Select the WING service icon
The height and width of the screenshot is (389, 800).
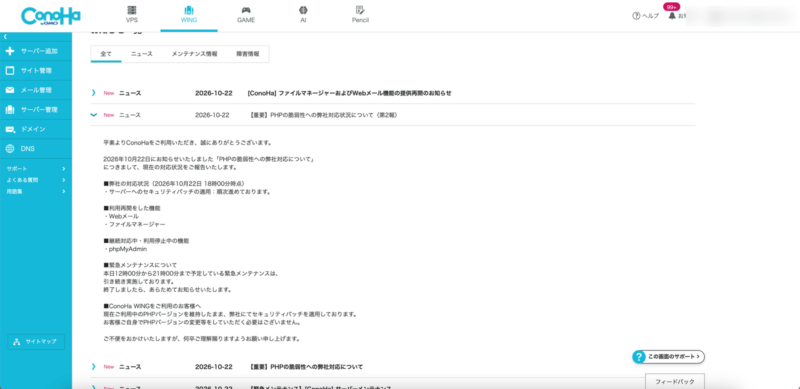tap(189, 10)
